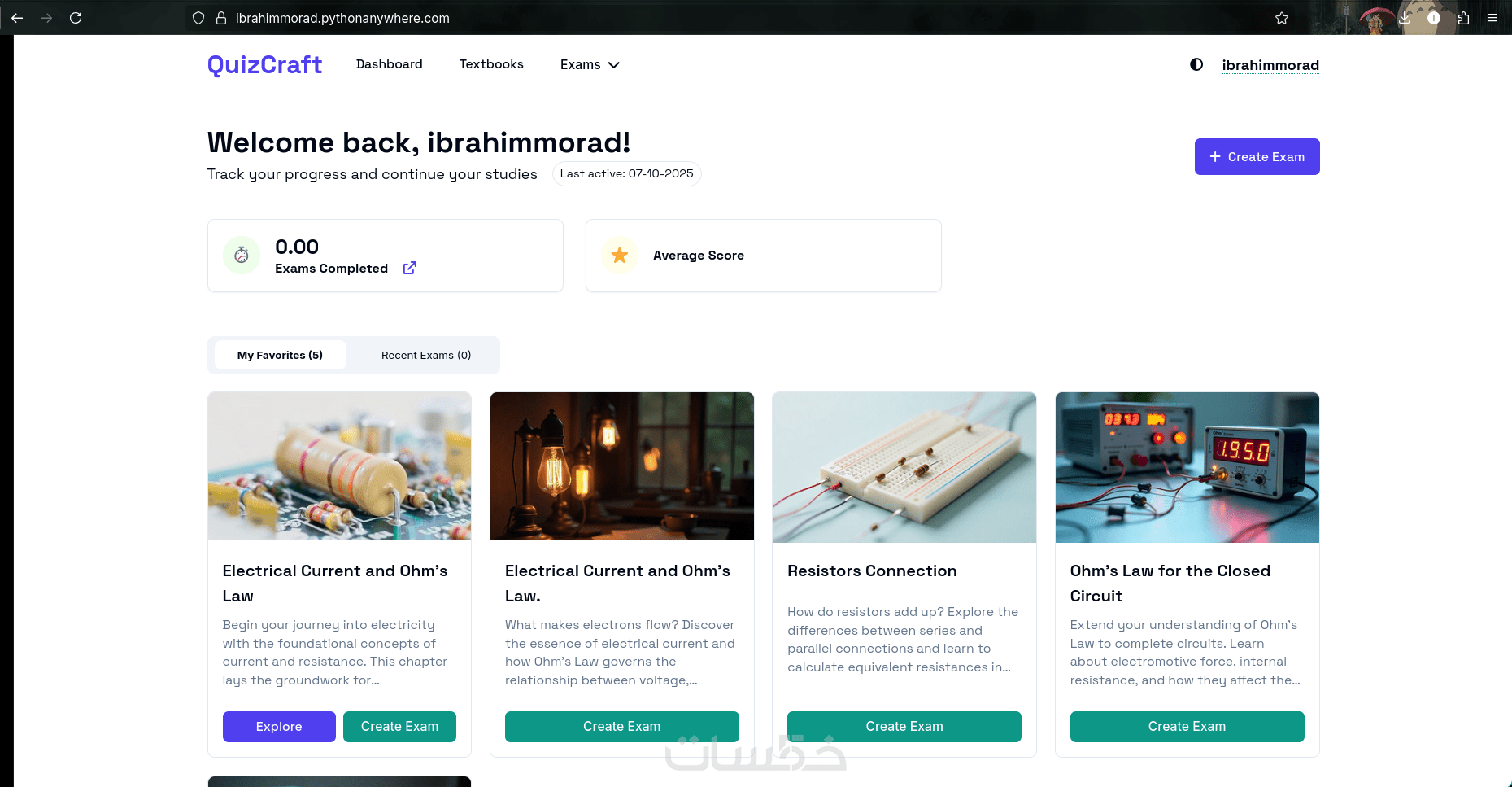Open the Textbooks navigation item

491,64
